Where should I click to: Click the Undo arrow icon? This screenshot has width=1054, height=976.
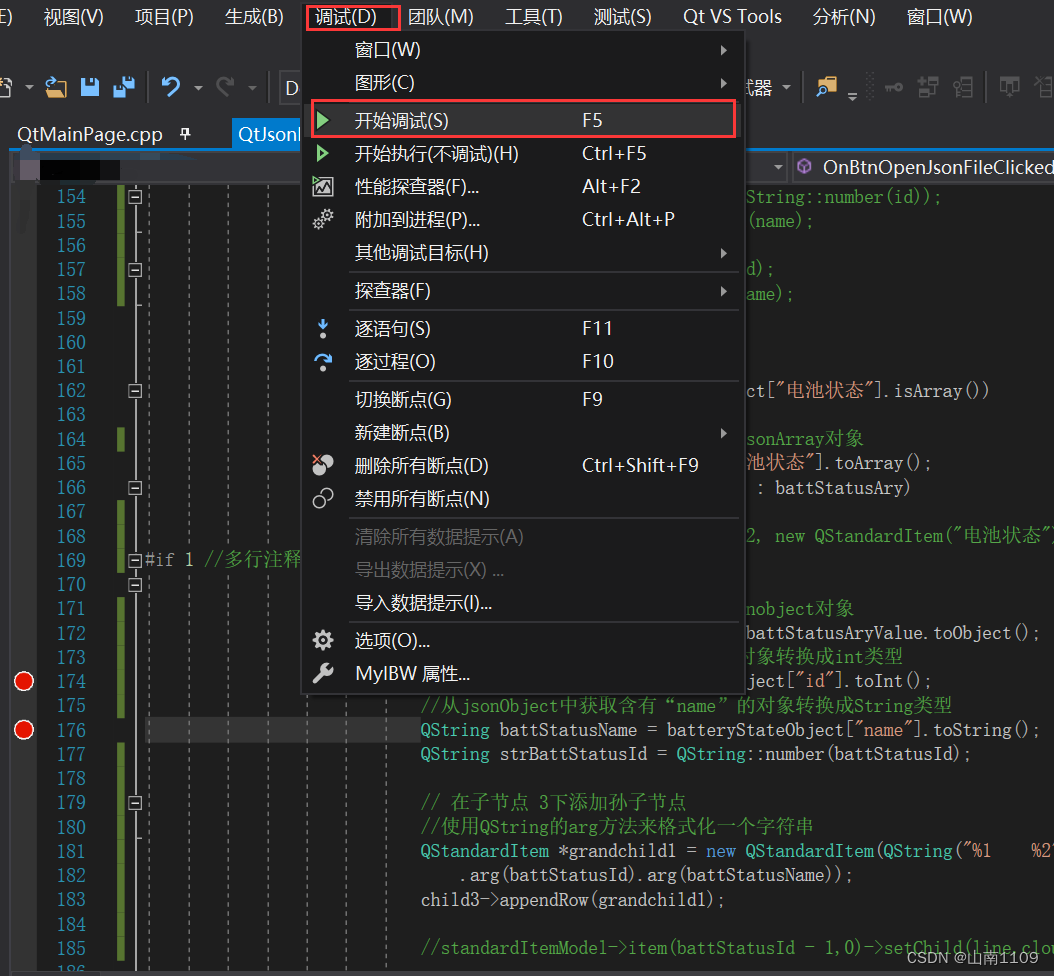171,87
